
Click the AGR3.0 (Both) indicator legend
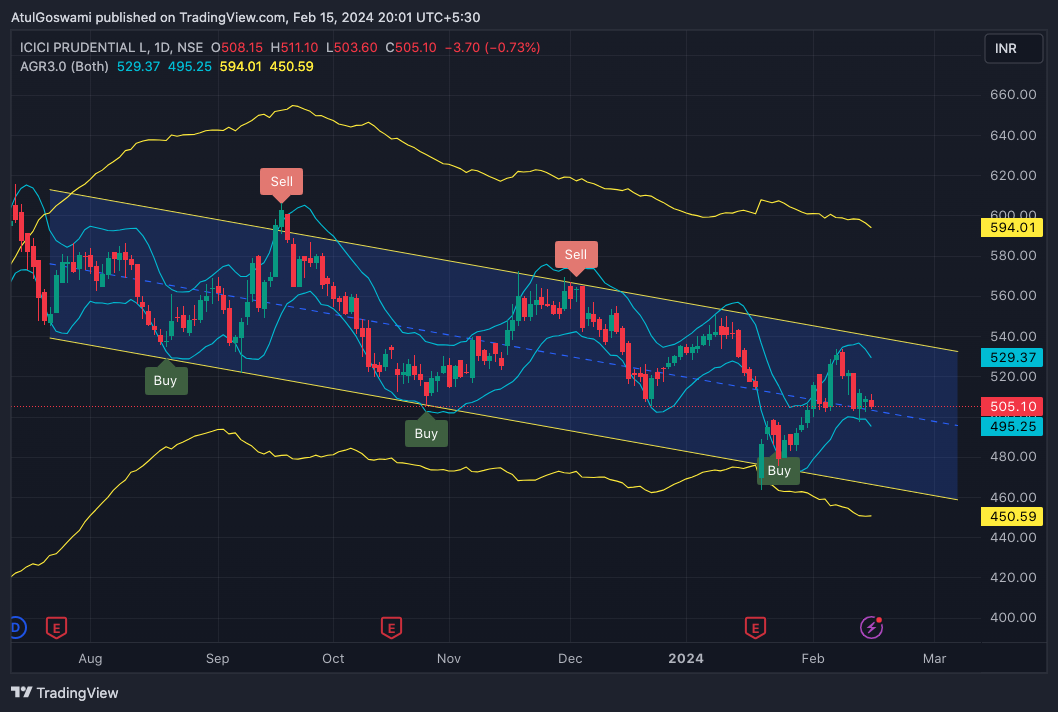click(x=64, y=66)
